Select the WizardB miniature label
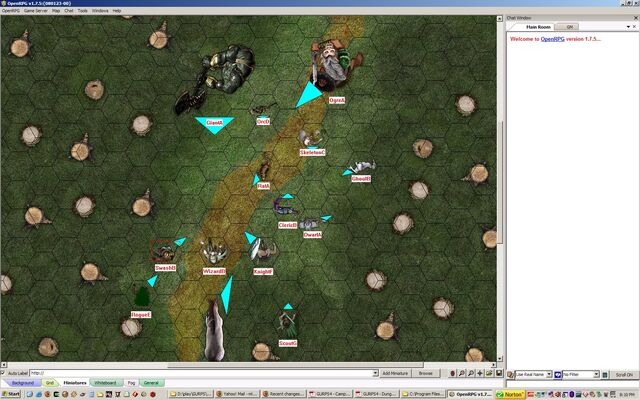Image resolution: width=640 pixels, height=400 pixels. [214, 271]
